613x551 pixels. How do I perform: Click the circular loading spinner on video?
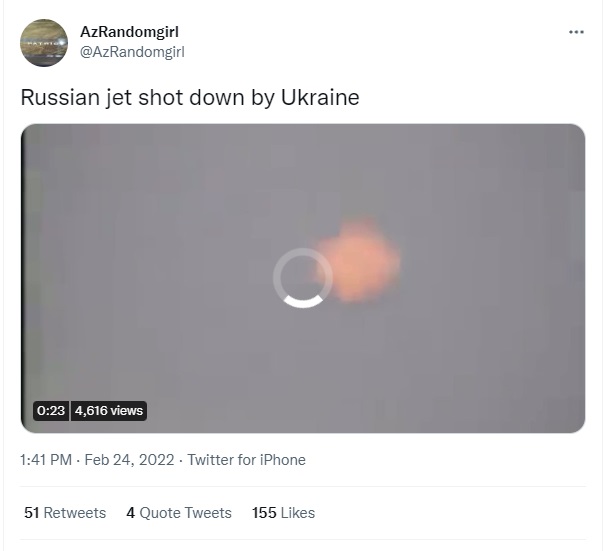tap(303, 278)
